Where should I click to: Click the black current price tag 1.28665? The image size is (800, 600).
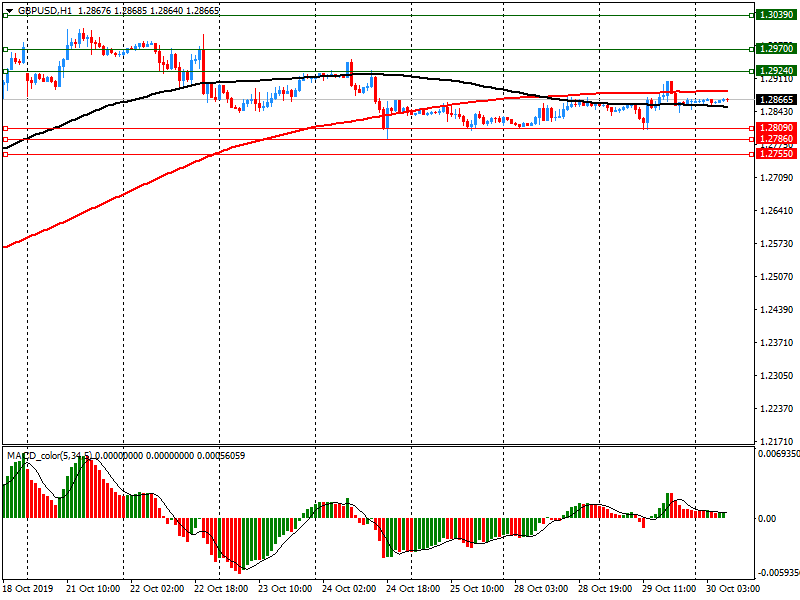pyautogui.click(x=776, y=100)
